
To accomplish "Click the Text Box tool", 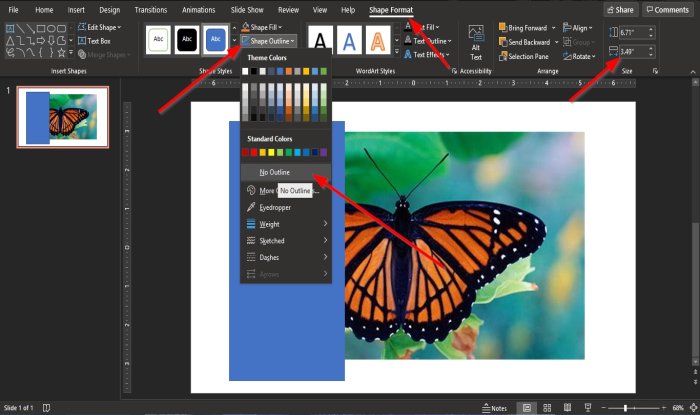I will tap(98, 41).
